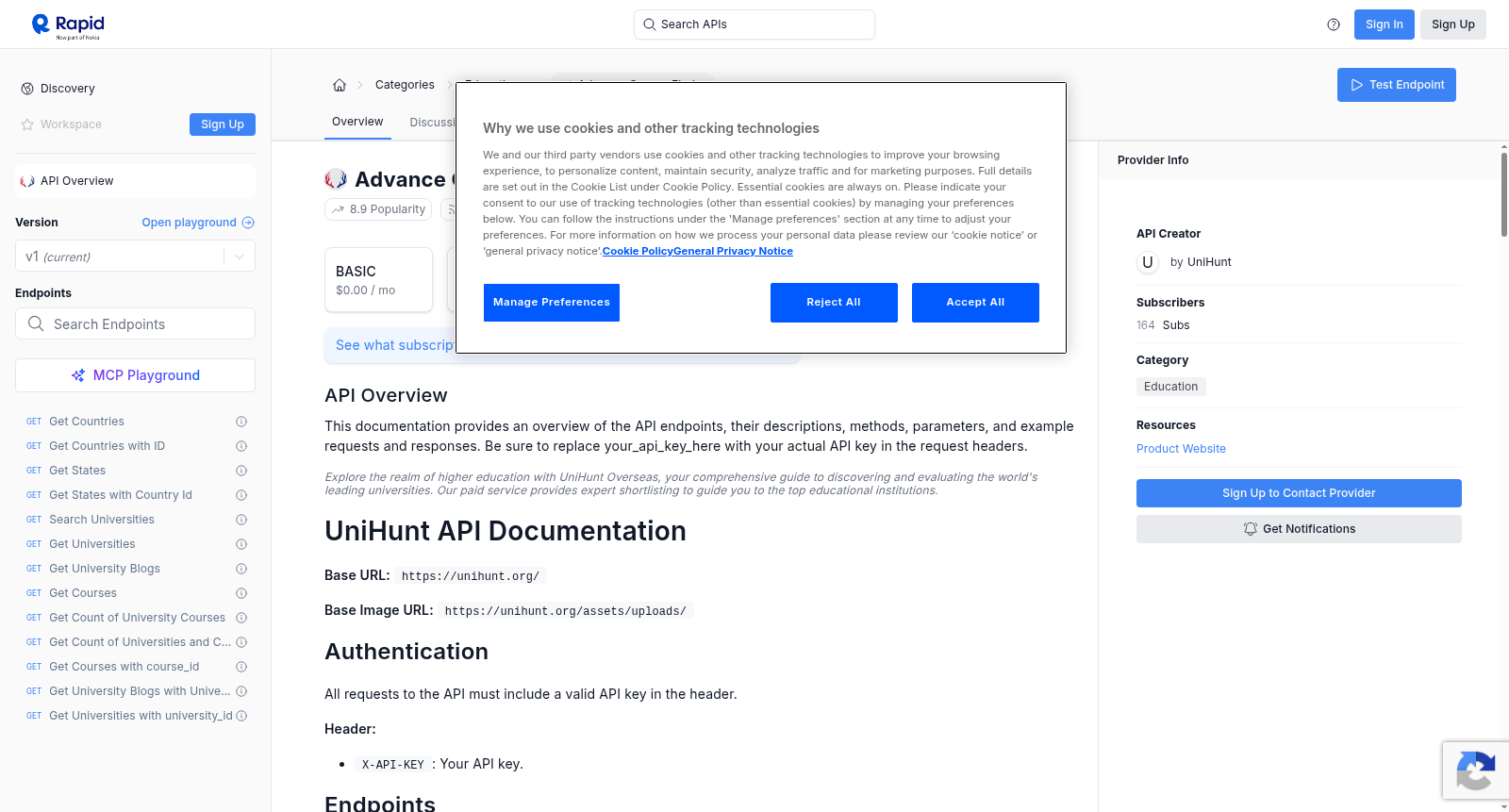Viewport: 1509px width, 812px height.
Task: Click the Education category tag
Action: point(1171,387)
